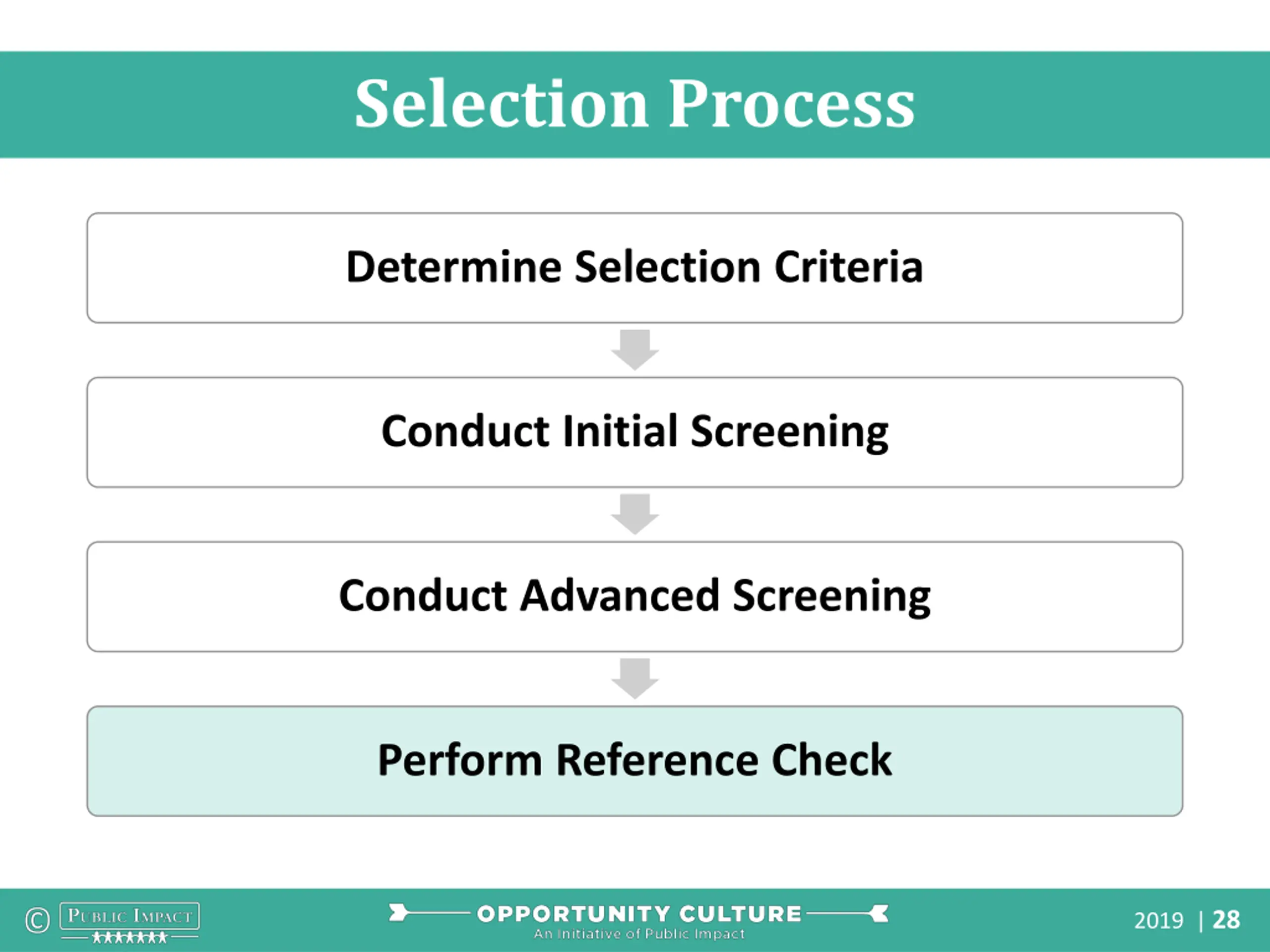The image size is (1270, 952).
Task: Click the Public Impact logo
Action: (x=130, y=916)
